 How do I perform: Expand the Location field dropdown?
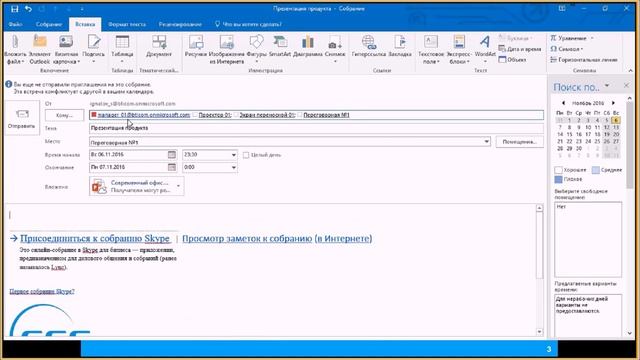pyautogui.click(x=486, y=142)
